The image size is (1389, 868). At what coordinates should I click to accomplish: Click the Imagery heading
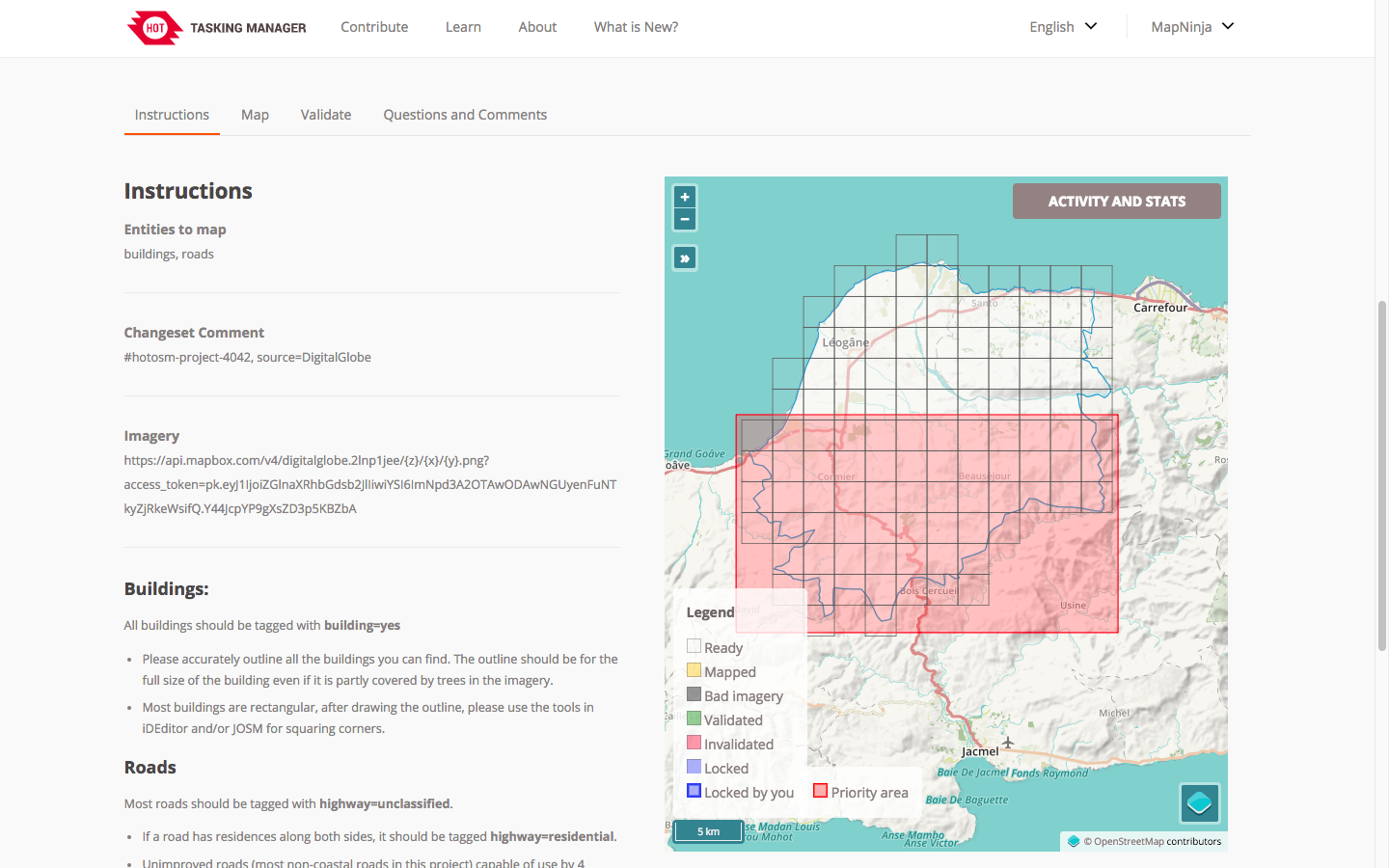pyautogui.click(x=151, y=436)
